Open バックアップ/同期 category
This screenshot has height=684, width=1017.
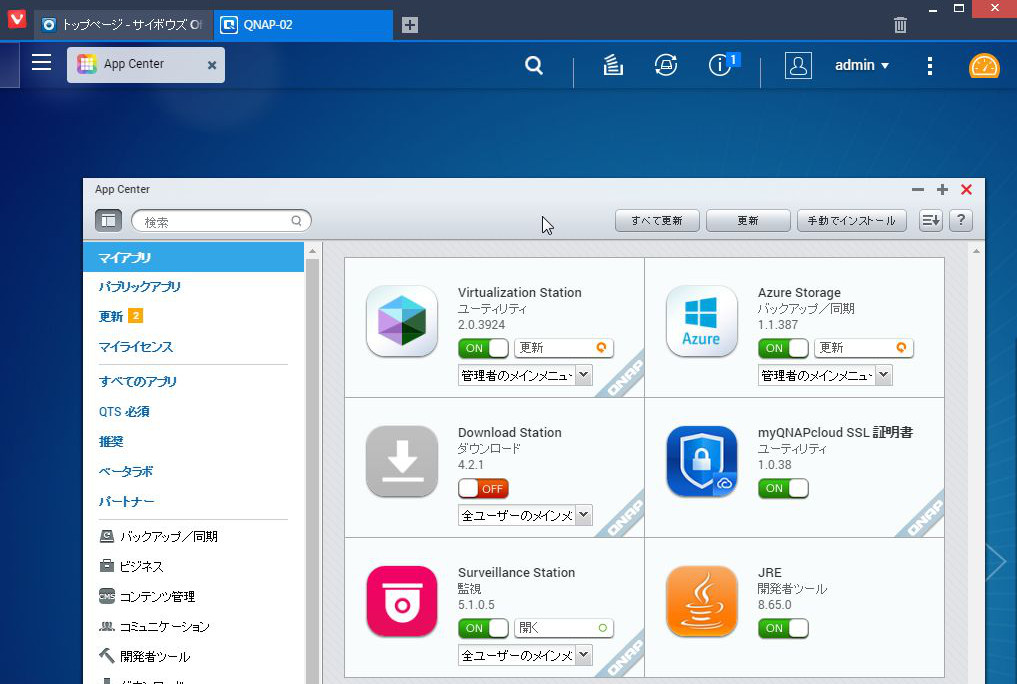point(158,536)
